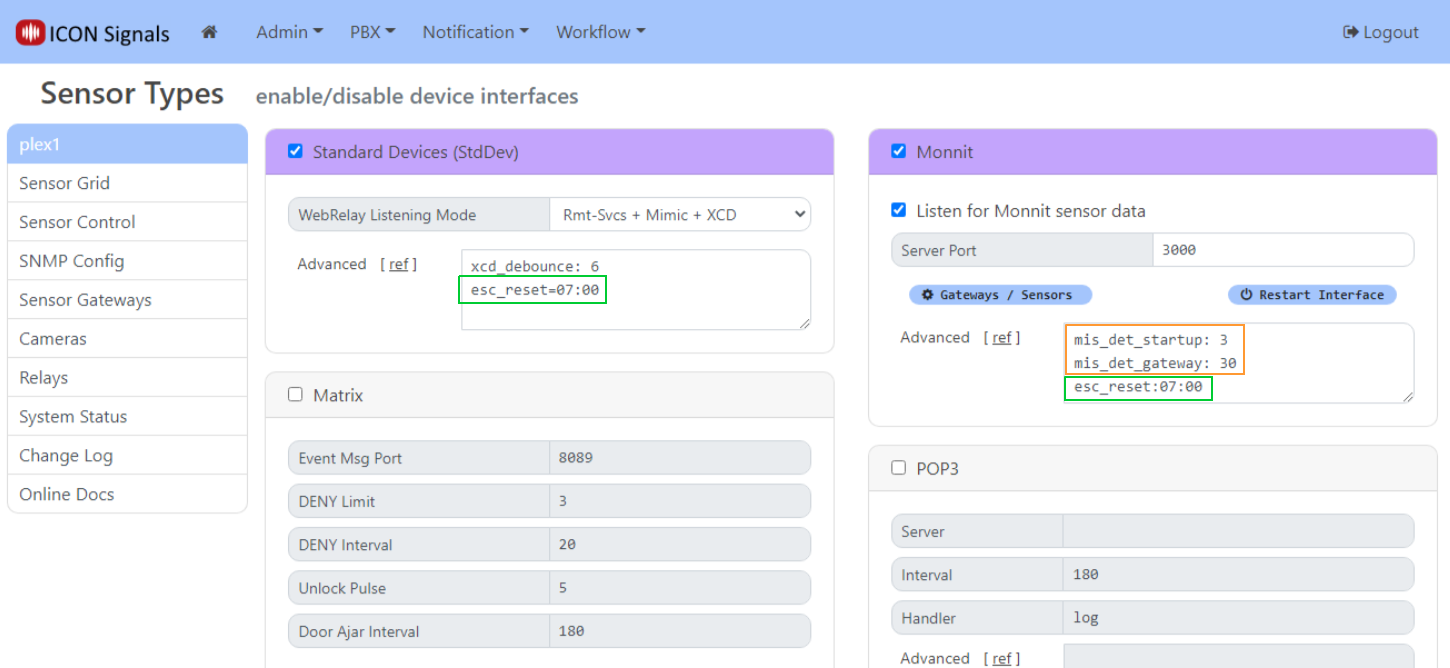Click the ICON Signals logo
Image resolution: width=1450 pixels, height=668 pixels.
click(93, 33)
